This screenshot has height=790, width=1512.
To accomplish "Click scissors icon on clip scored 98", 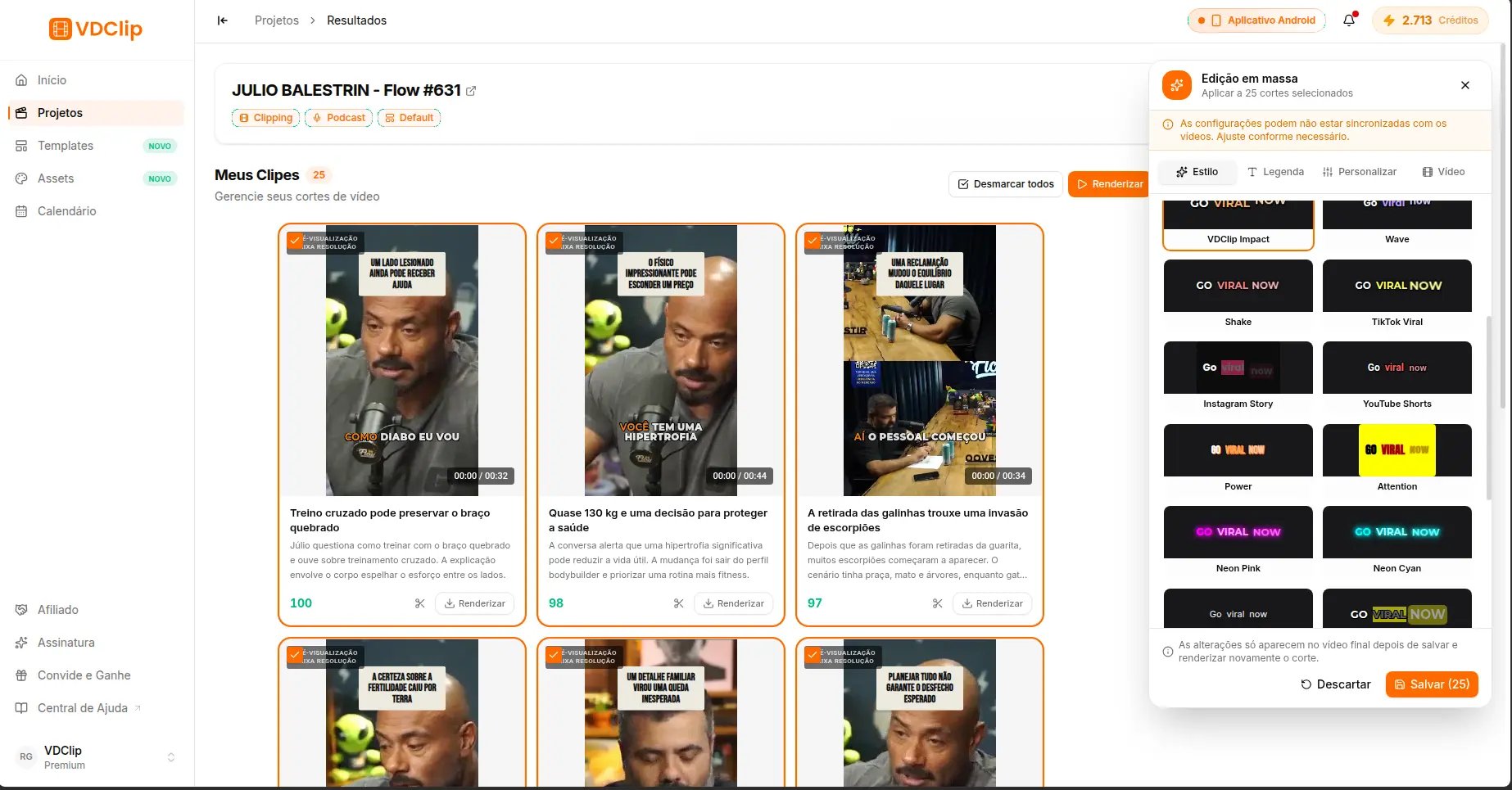I will tap(679, 603).
